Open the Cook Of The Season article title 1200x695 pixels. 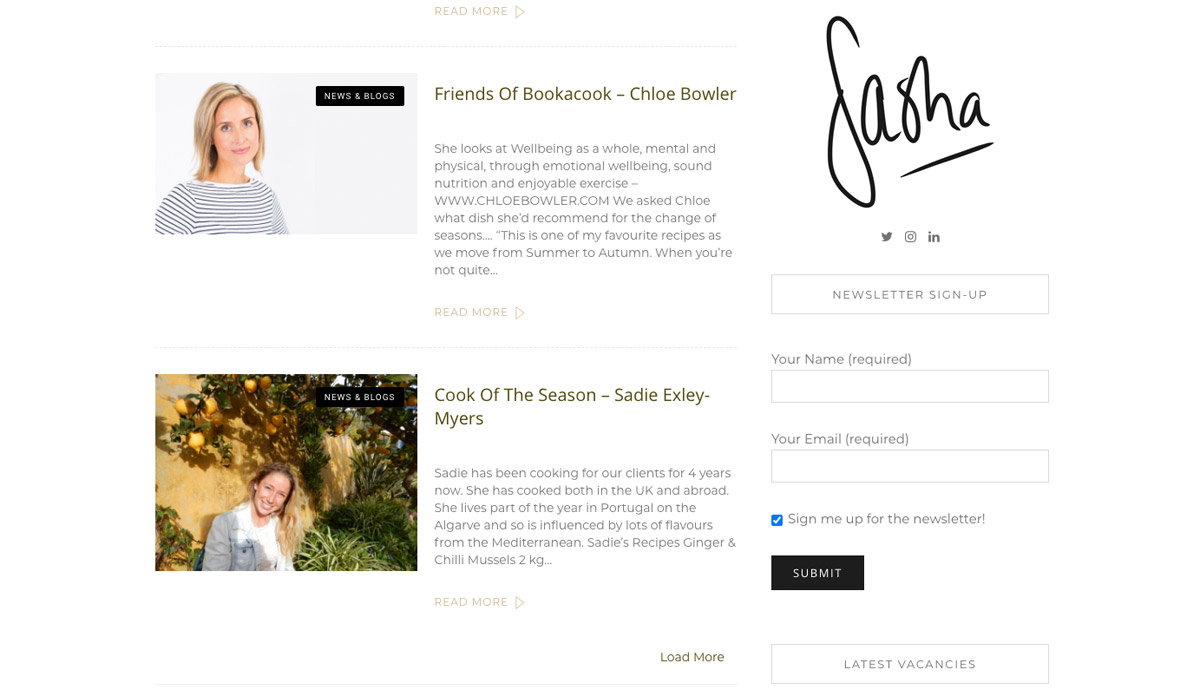click(572, 406)
